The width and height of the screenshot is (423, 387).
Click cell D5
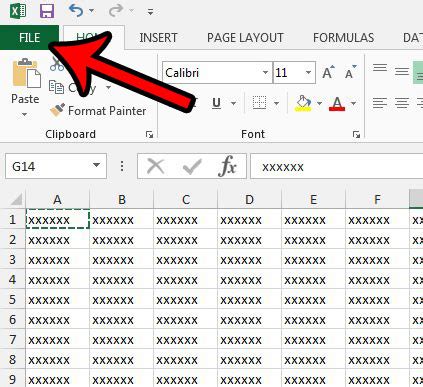coord(249,299)
